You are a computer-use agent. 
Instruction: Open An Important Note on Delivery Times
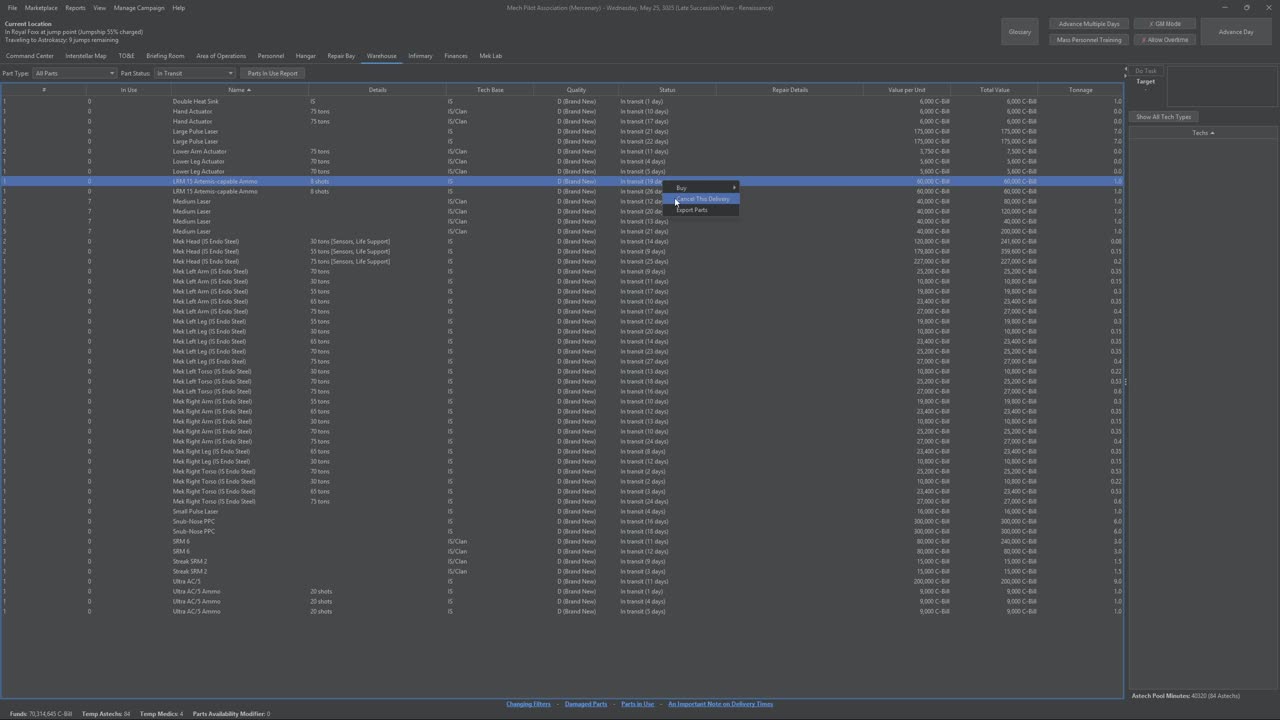coord(721,704)
